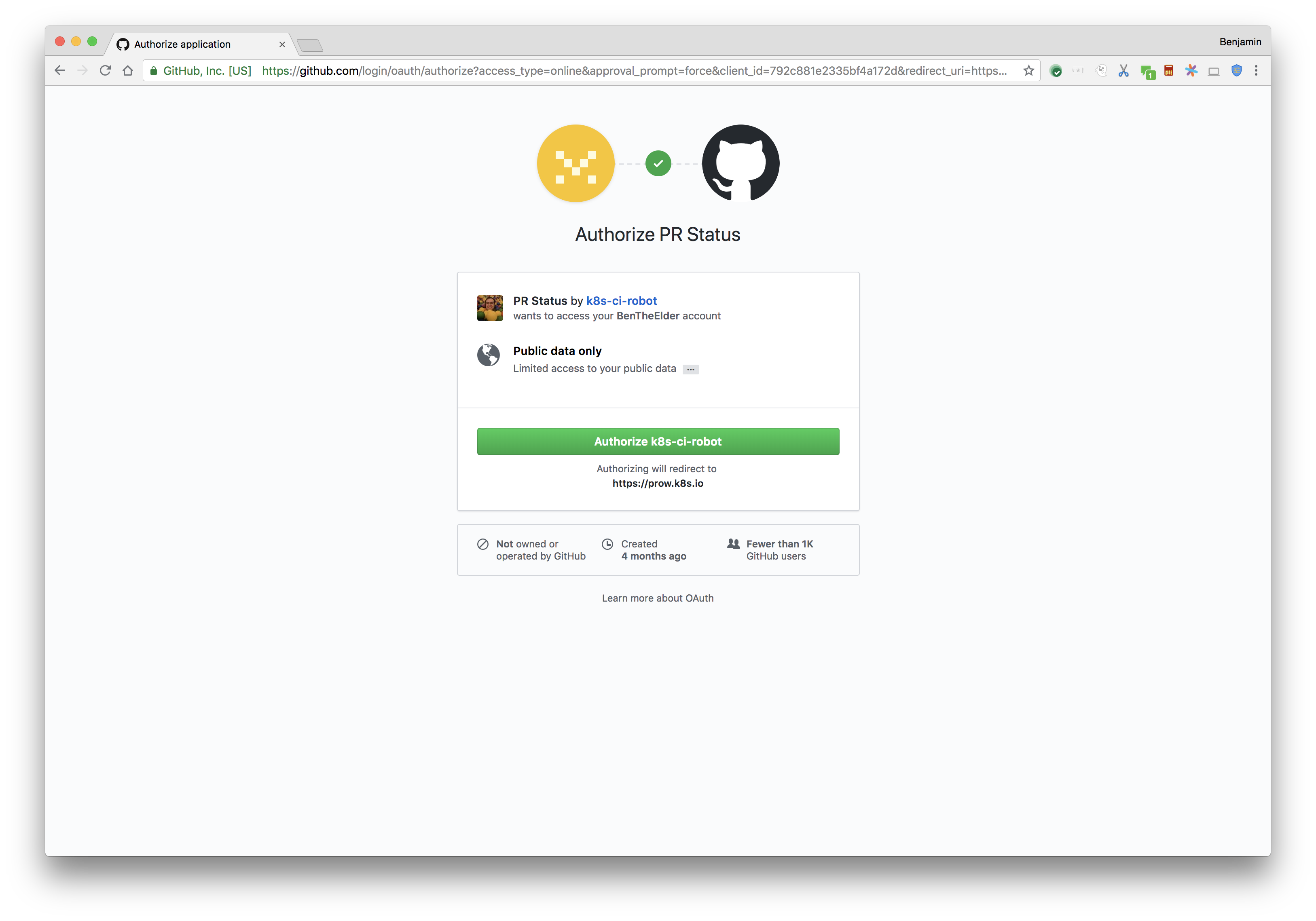Expand the limited access details with the ellipsis

(x=691, y=368)
